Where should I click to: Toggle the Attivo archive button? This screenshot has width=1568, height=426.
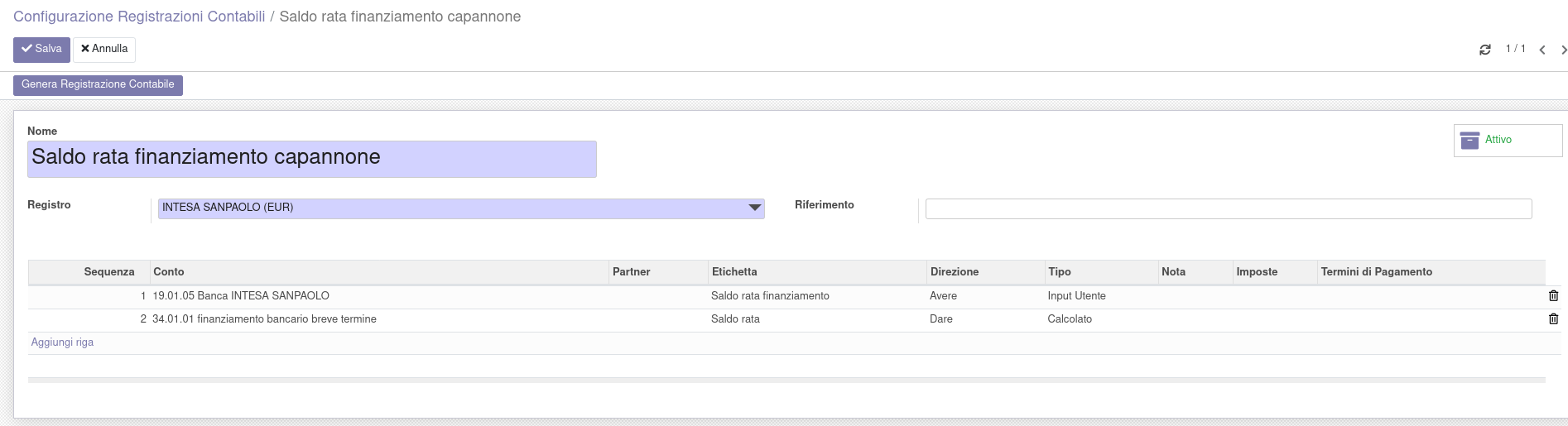pyautogui.click(x=1507, y=141)
